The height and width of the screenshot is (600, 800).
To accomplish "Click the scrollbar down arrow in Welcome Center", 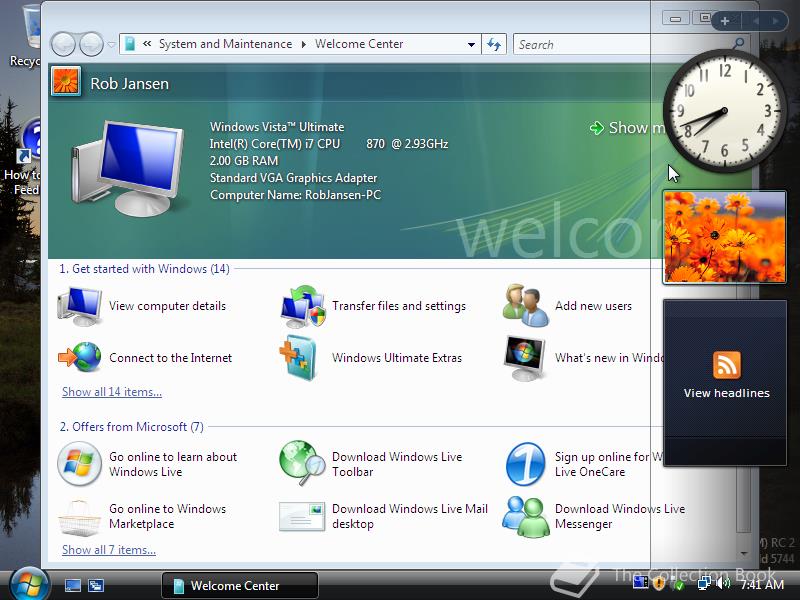I will pos(744,554).
